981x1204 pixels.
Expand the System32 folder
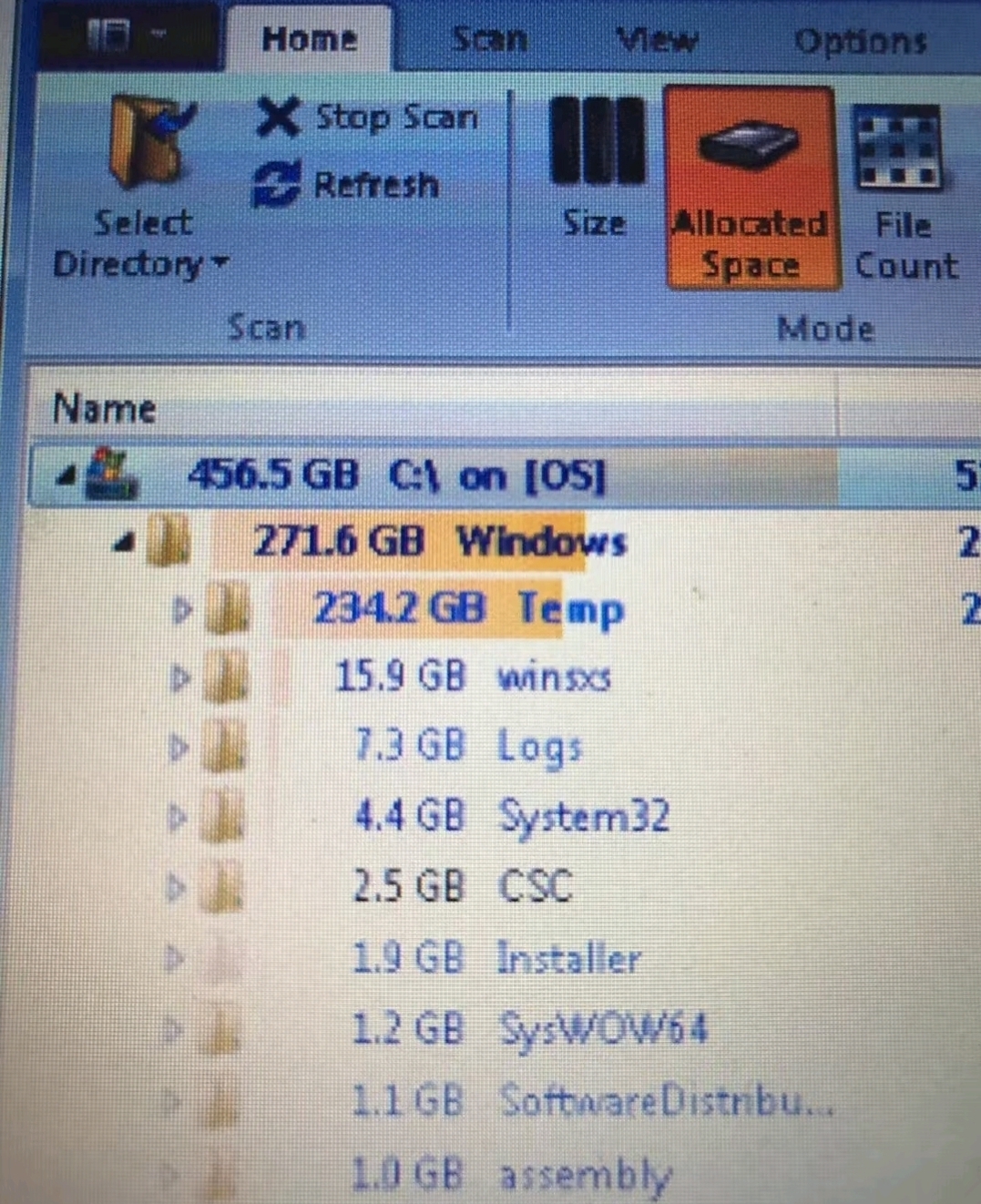coord(178,817)
